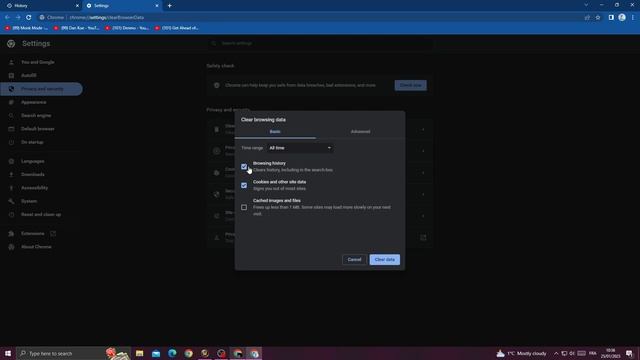Open Search engine settings
Image resolution: width=640 pixels, height=360 pixels.
coord(36,116)
